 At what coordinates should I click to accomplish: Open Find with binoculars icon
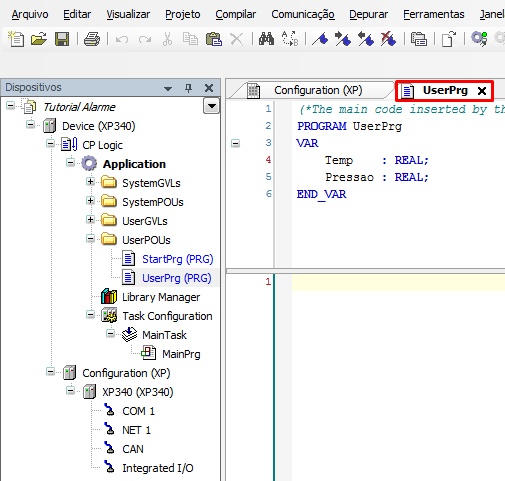click(x=266, y=39)
